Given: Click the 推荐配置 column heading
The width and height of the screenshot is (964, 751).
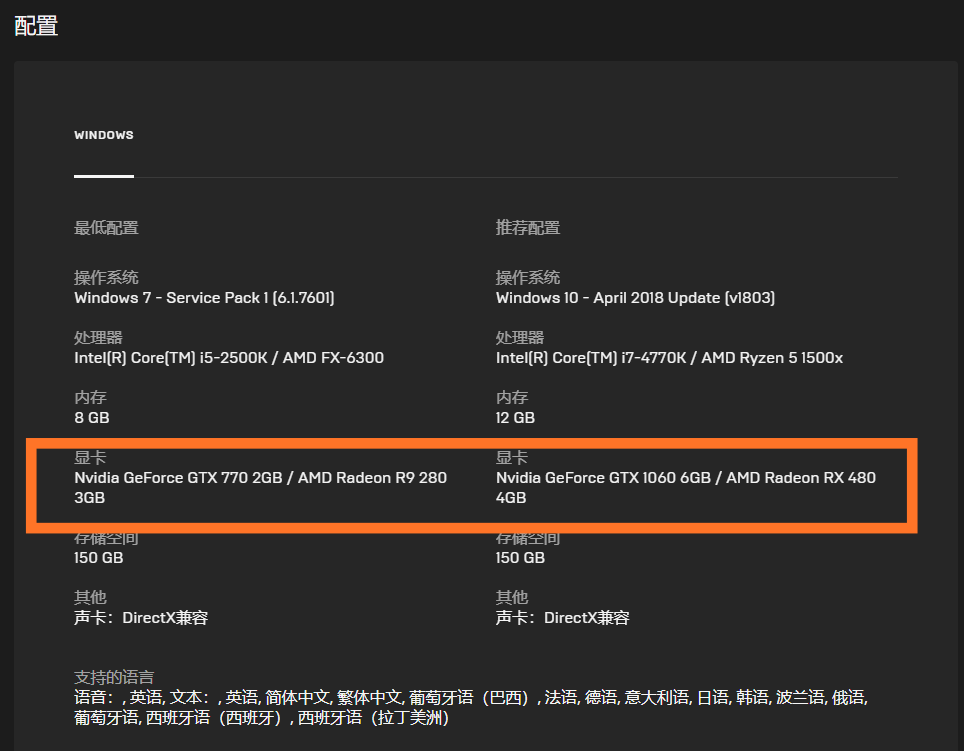Looking at the screenshot, I should [x=528, y=228].
